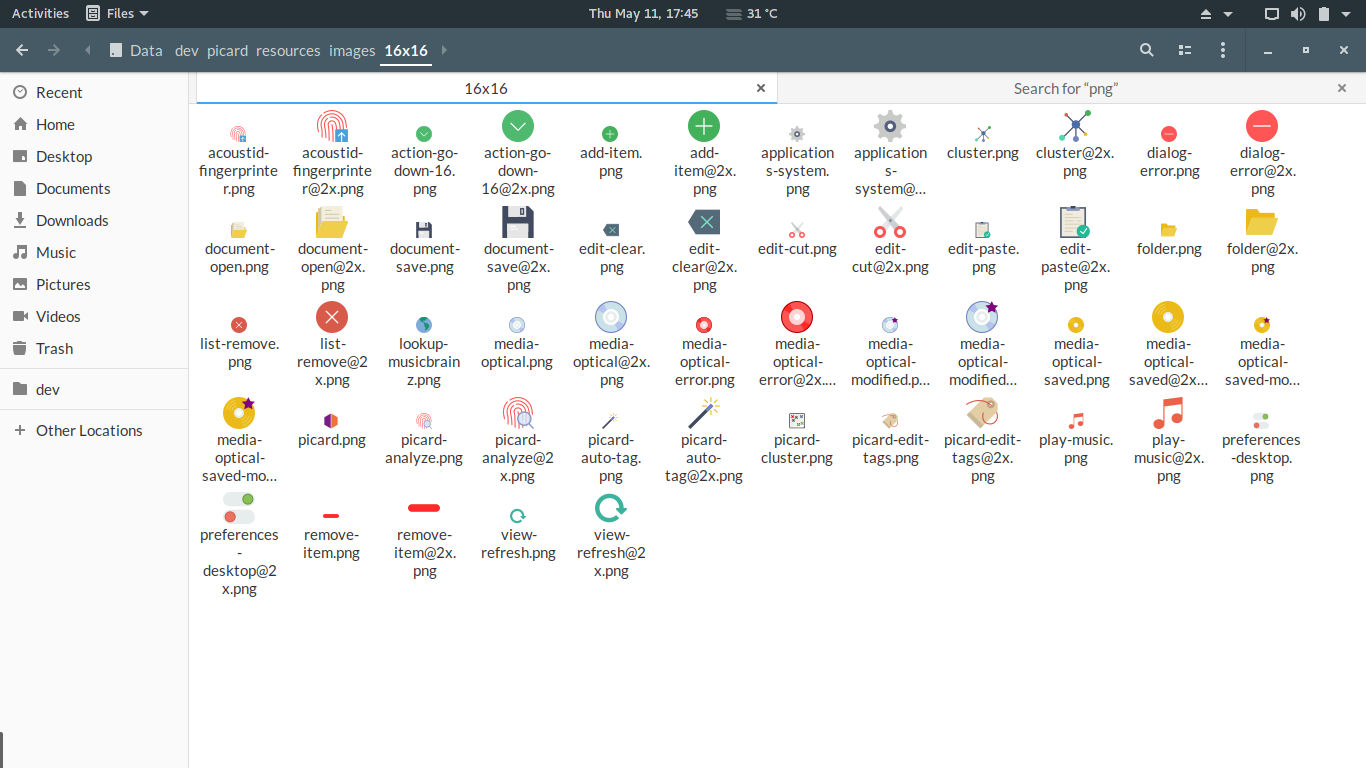
Task: Navigate to resources in the path bar
Action: click(288, 50)
